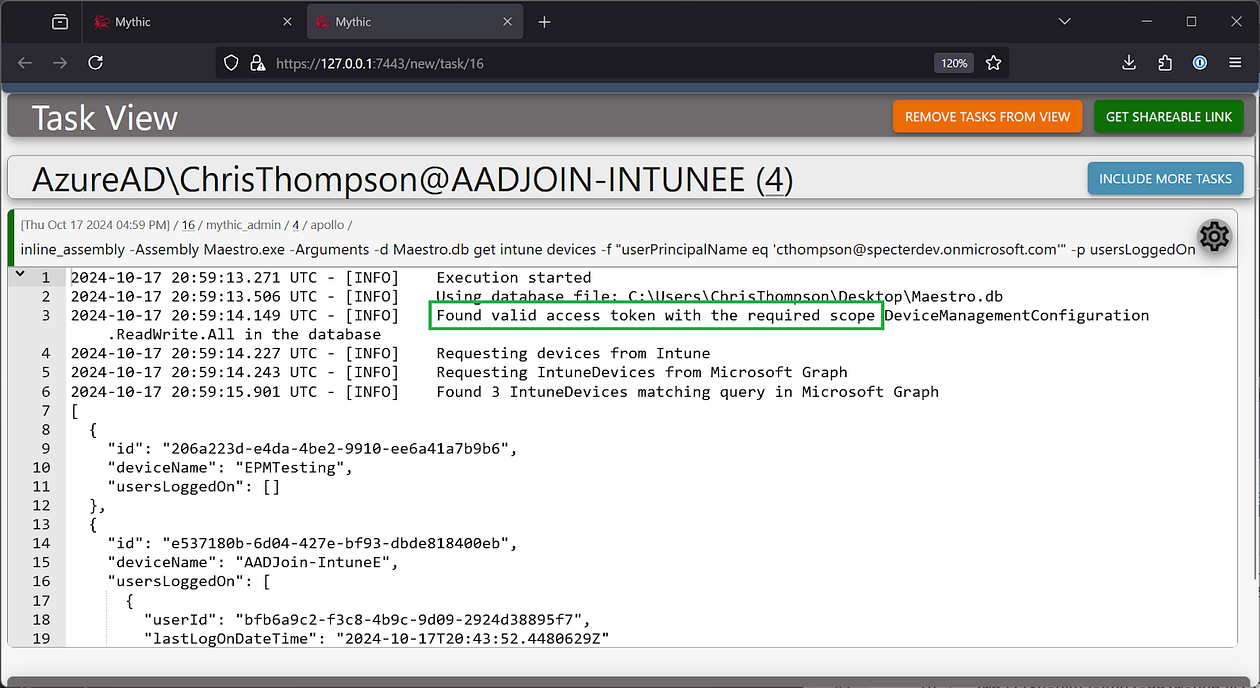The image size is (1260, 688).
Task: Click the AzureAD\ChrisThompson callback heading
Action: coord(412,180)
